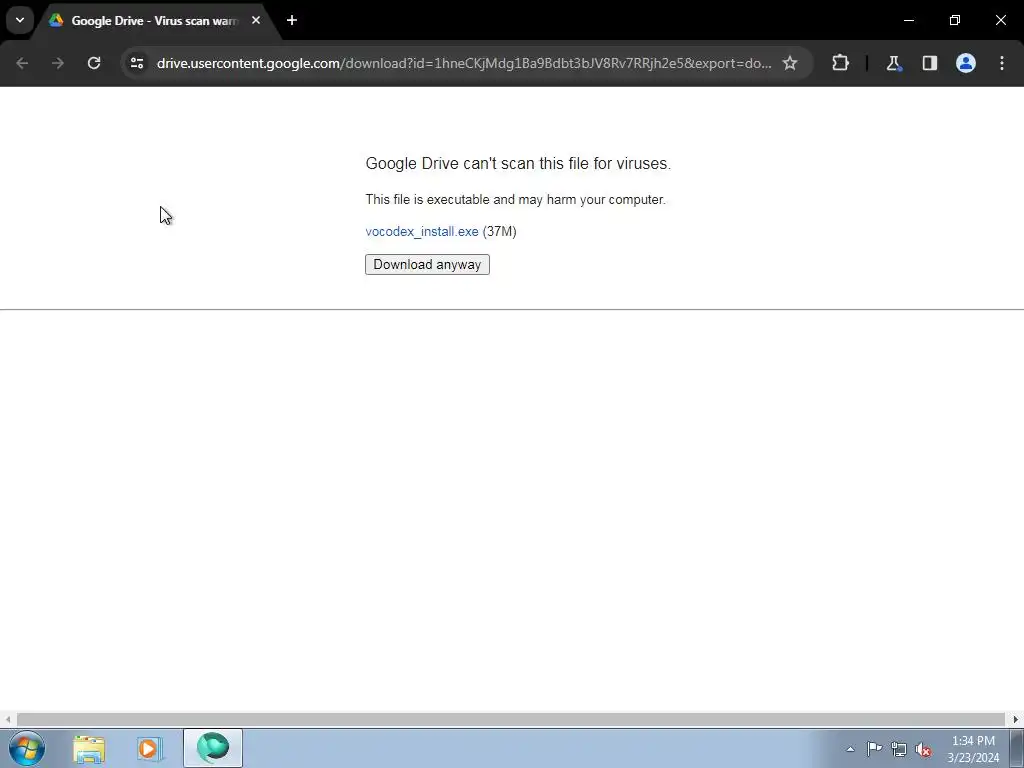Click the 'This file is executable' warning text
The image size is (1024, 768).
pyautogui.click(x=515, y=199)
